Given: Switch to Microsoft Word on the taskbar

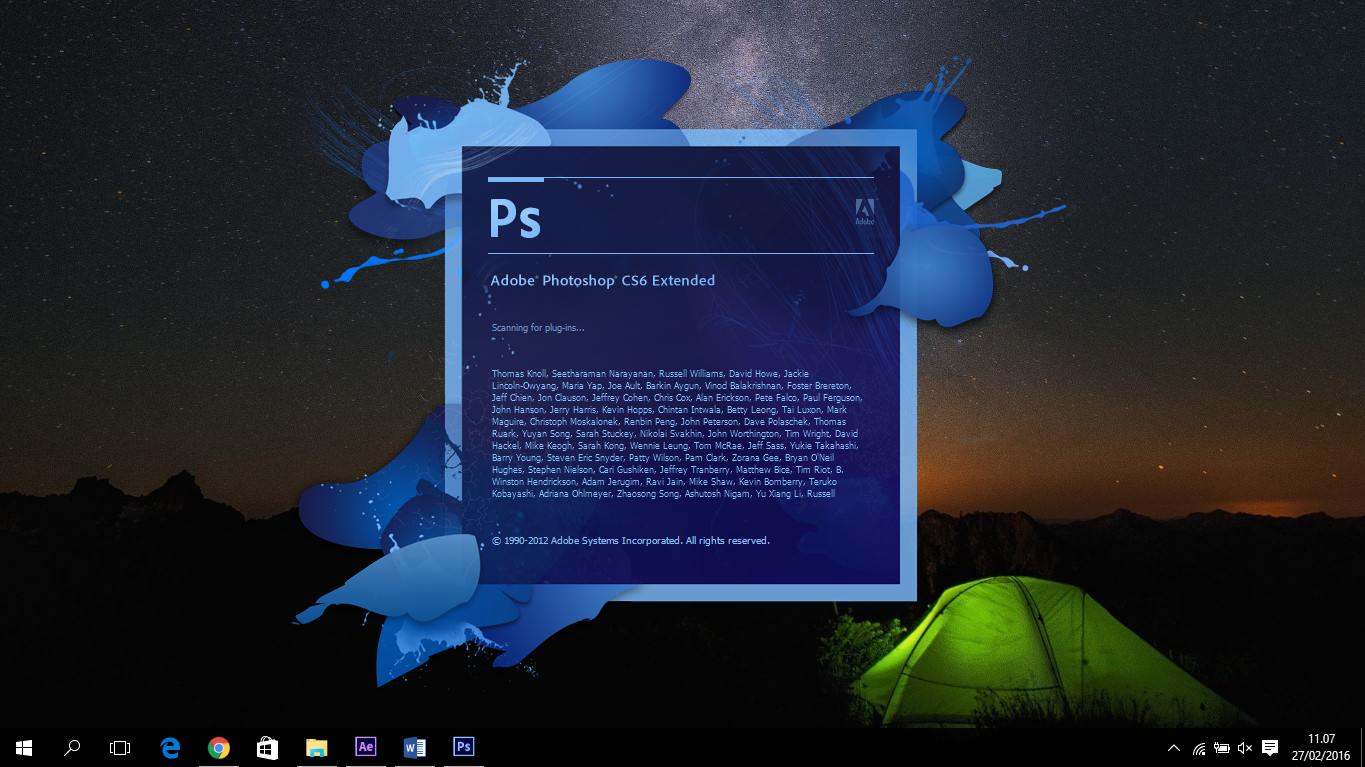Looking at the screenshot, I should 414,747.
